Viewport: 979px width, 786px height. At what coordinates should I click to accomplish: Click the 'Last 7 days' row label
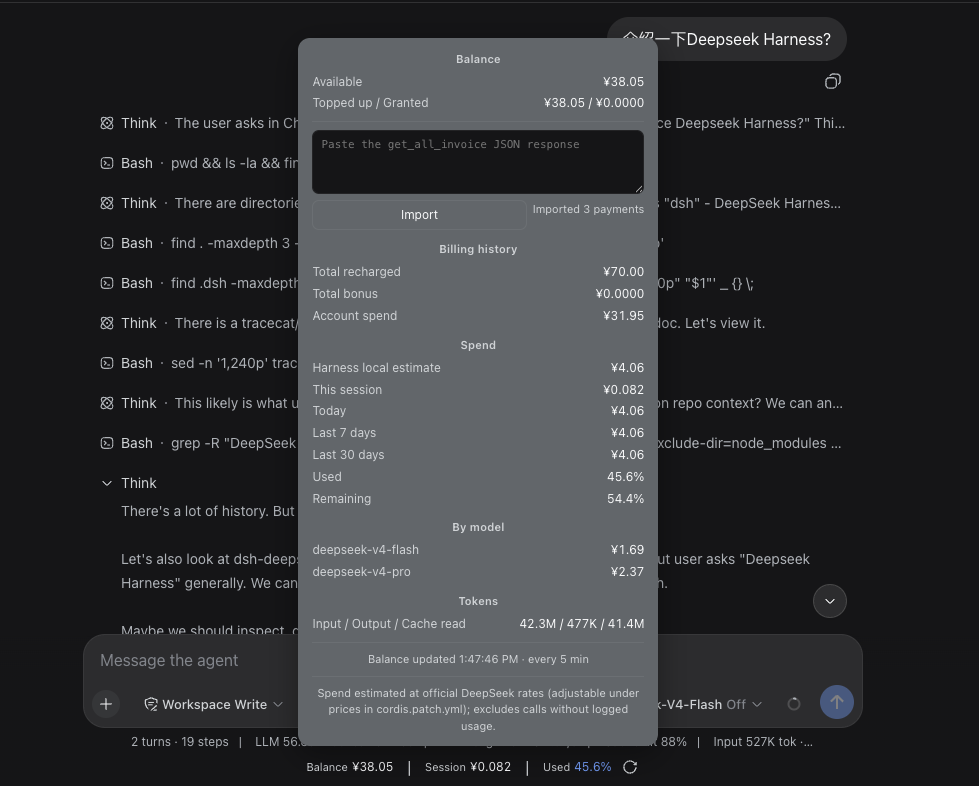tap(344, 433)
